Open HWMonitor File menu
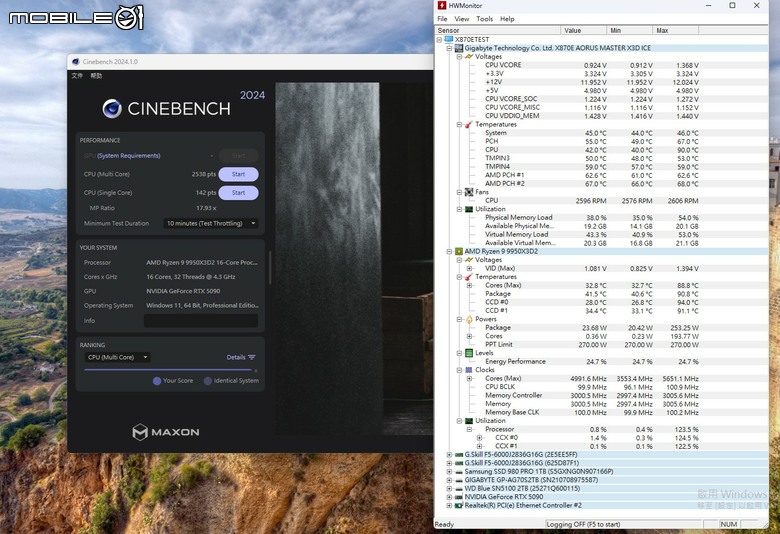Viewport: 780px width, 534px height. pyautogui.click(x=442, y=19)
